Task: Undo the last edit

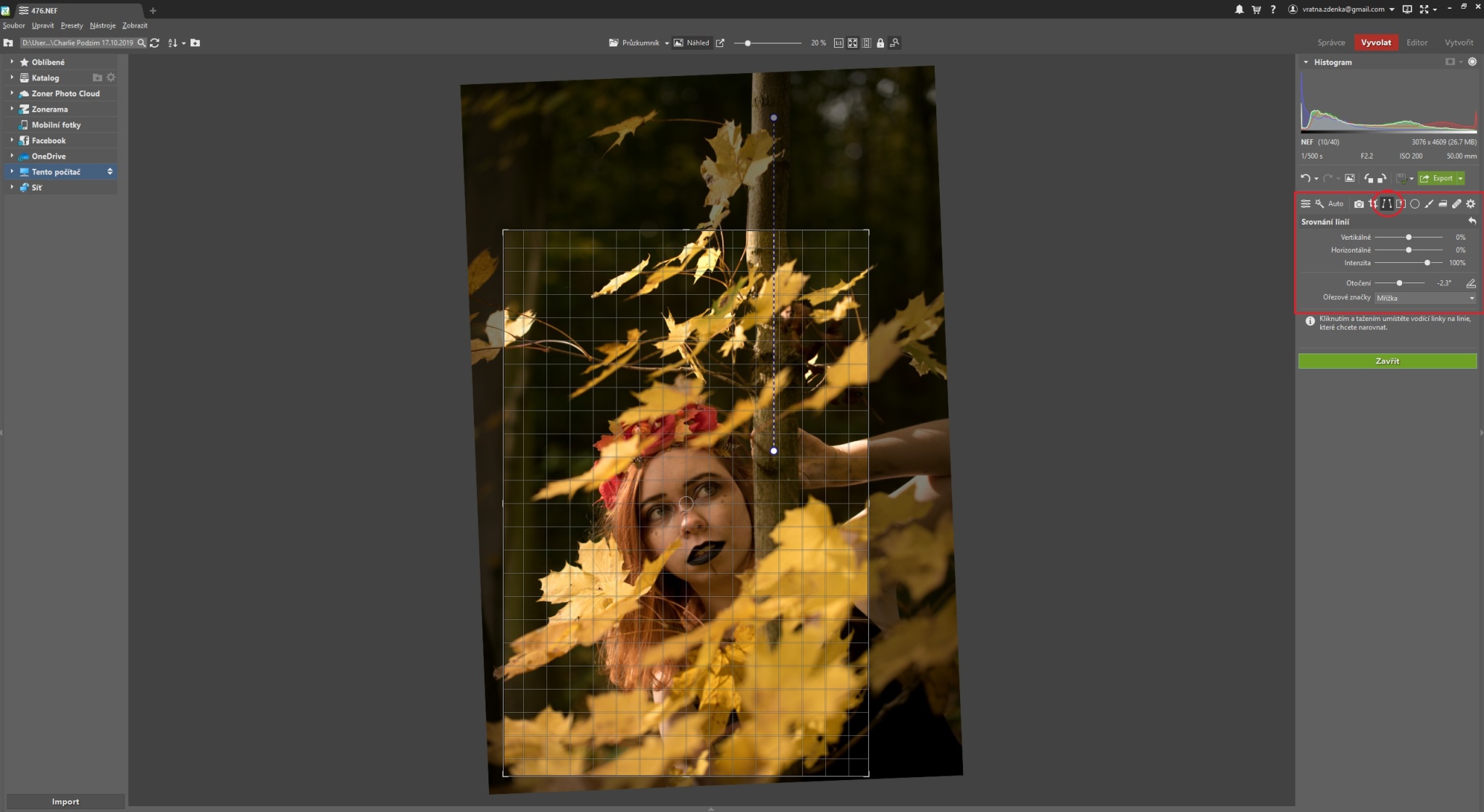Action: pyautogui.click(x=1306, y=178)
